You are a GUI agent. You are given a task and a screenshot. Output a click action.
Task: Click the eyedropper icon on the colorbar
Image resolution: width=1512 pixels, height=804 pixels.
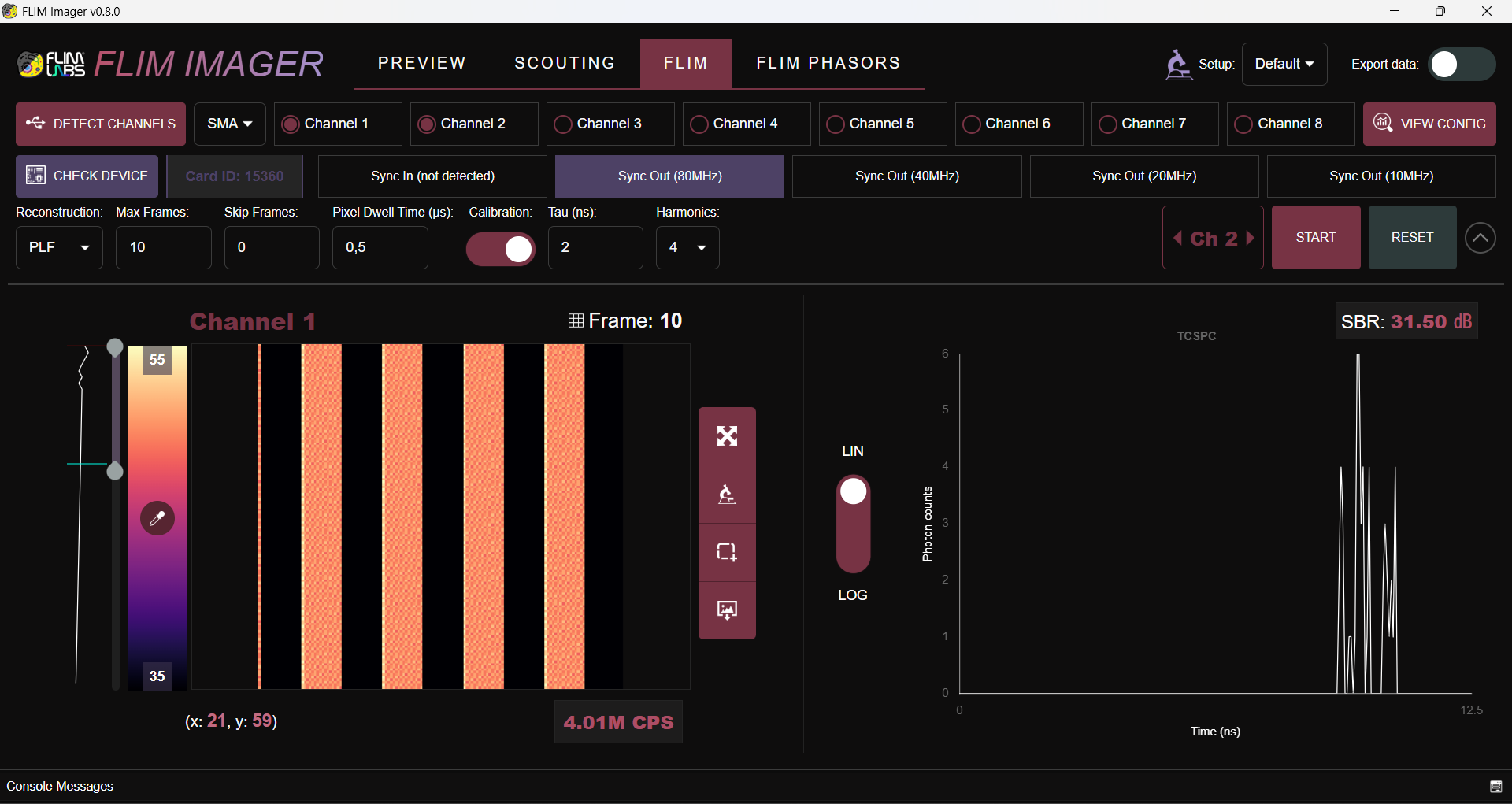(157, 518)
